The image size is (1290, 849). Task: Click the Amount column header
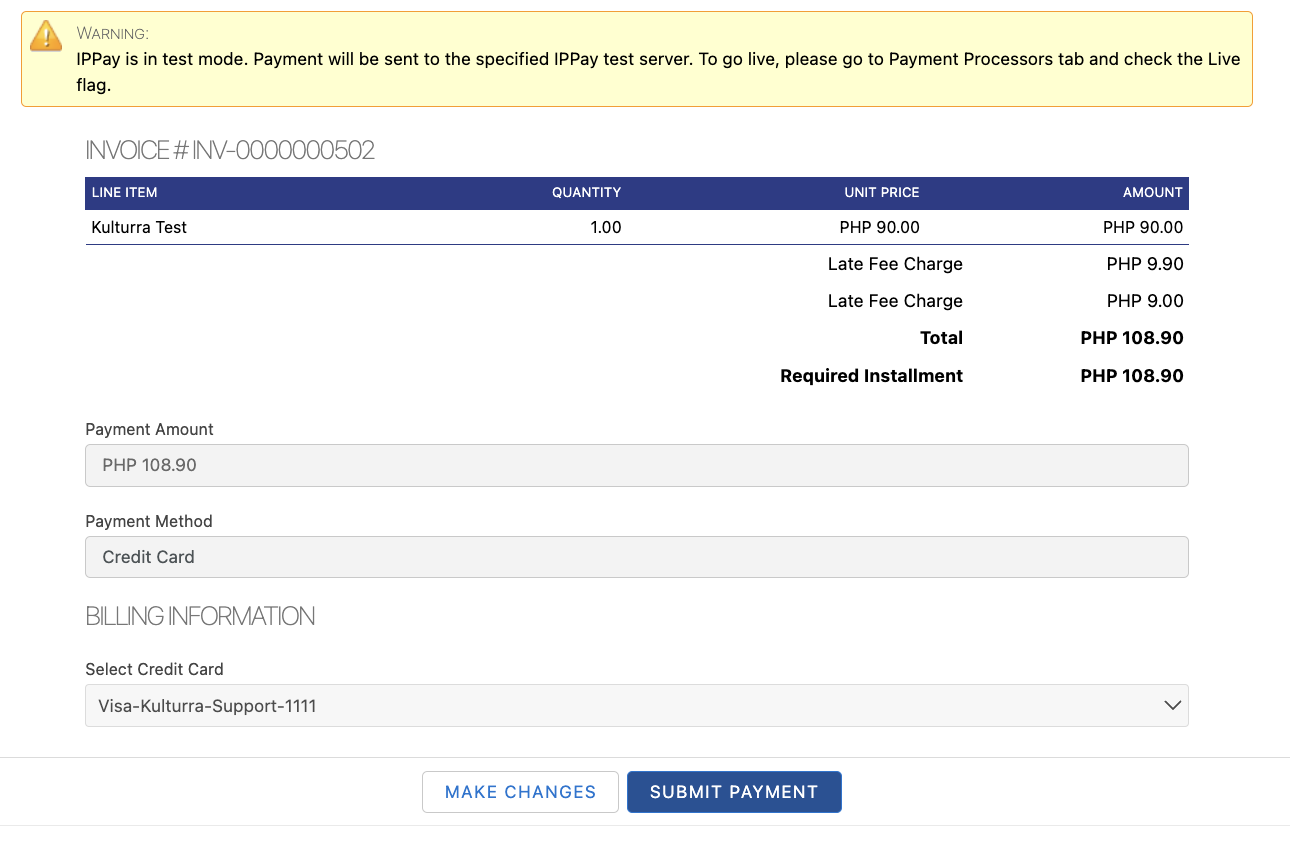click(x=1152, y=193)
